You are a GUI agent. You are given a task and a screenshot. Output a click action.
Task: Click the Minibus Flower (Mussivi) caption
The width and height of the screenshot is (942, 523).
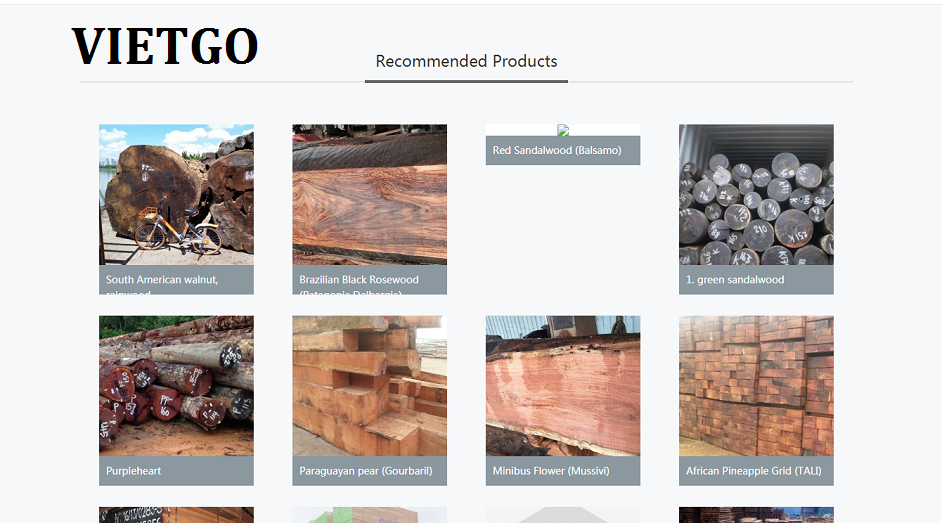tap(551, 471)
